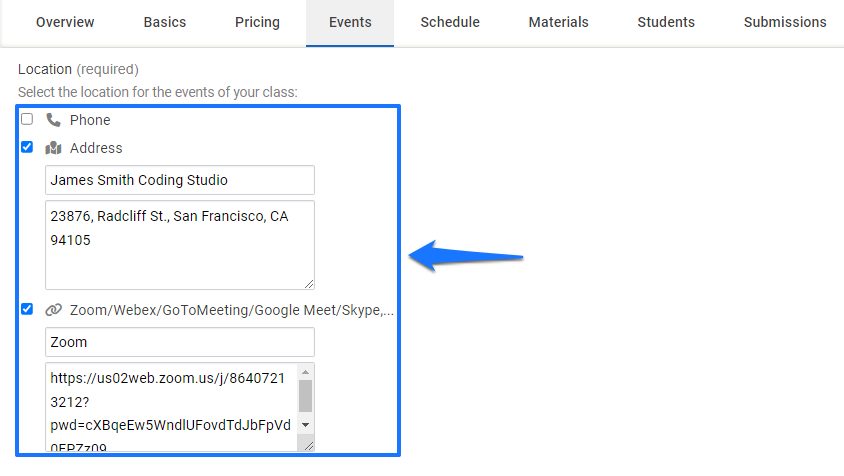This screenshot has width=844, height=476.
Task: Click the URL textarea scroll up arrow
Action: point(306,372)
